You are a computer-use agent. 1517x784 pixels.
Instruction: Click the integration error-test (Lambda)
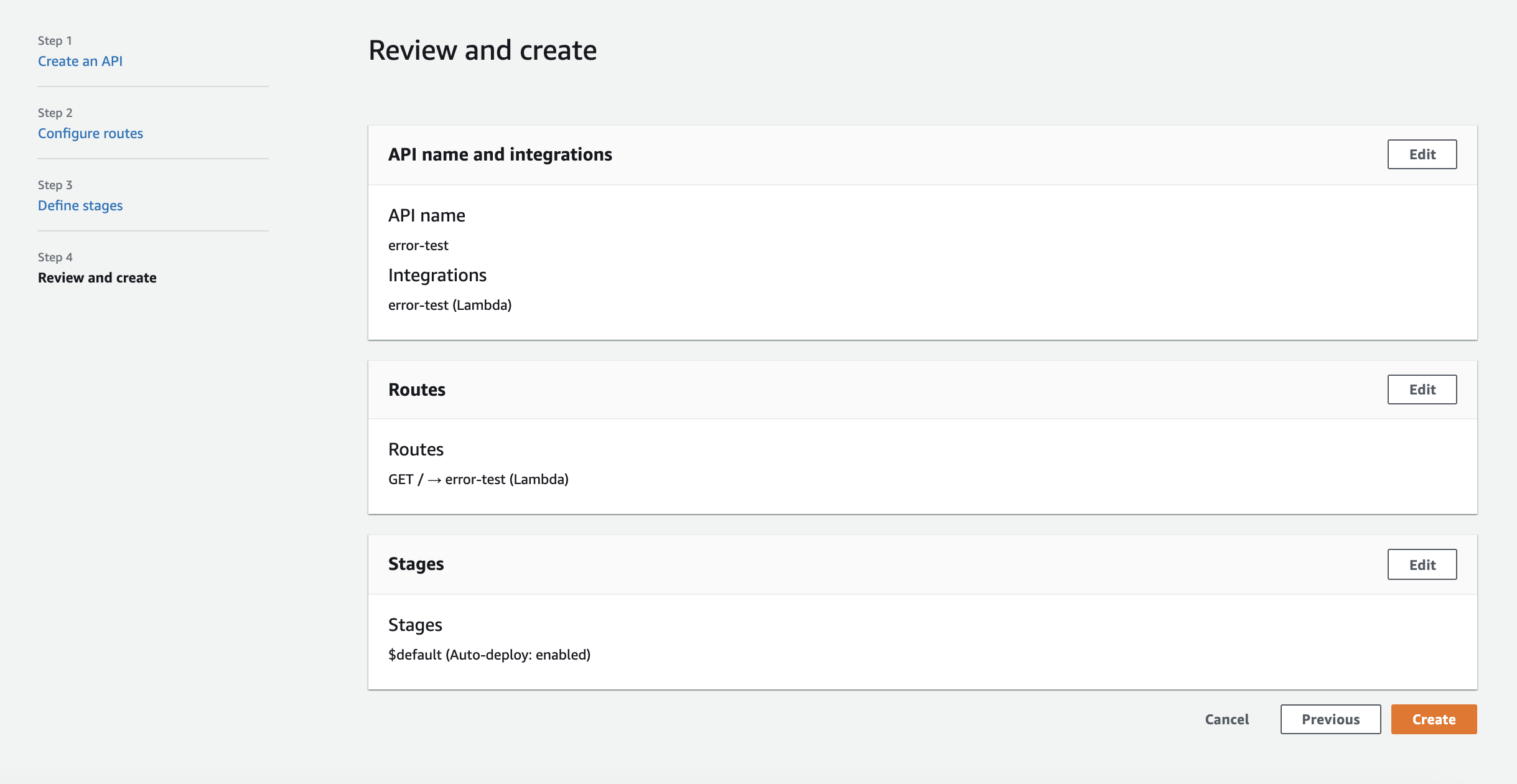click(450, 305)
